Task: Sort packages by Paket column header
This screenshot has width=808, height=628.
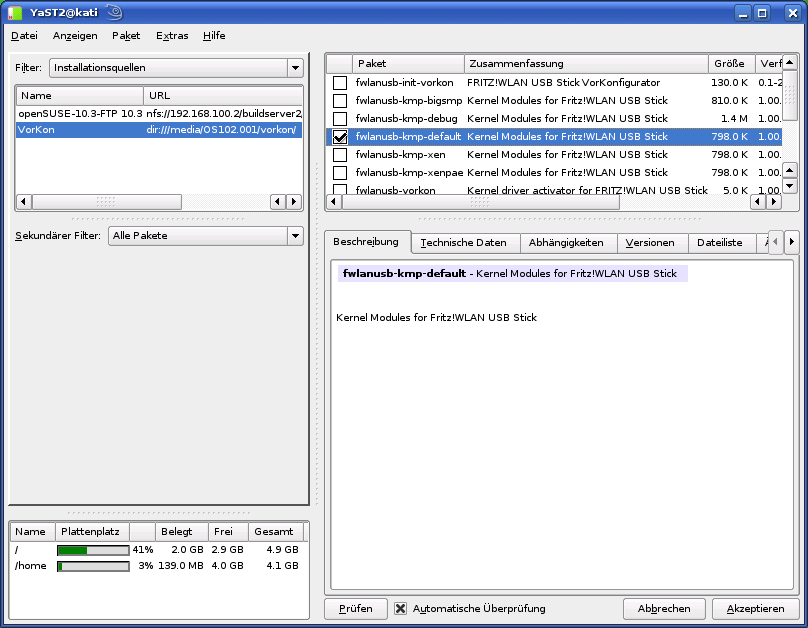Action: [408, 63]
